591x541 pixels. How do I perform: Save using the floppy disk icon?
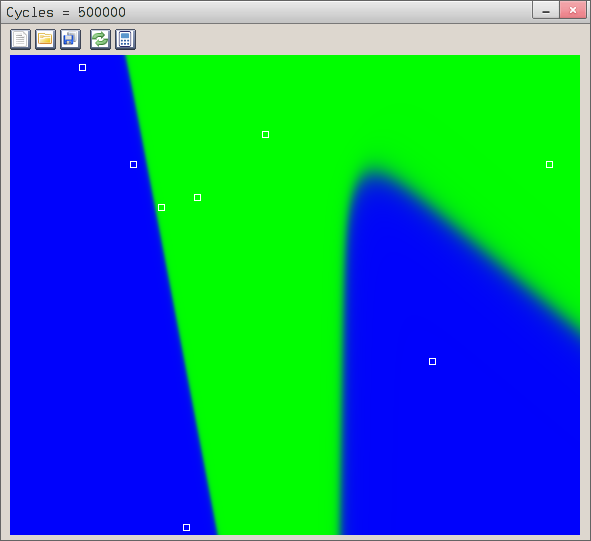(70, 39)
